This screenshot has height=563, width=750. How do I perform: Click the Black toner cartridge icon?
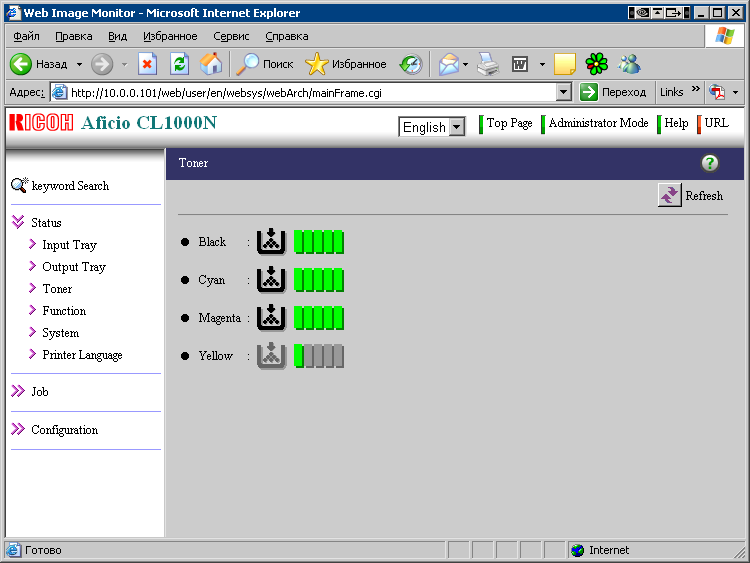point(271,242)
